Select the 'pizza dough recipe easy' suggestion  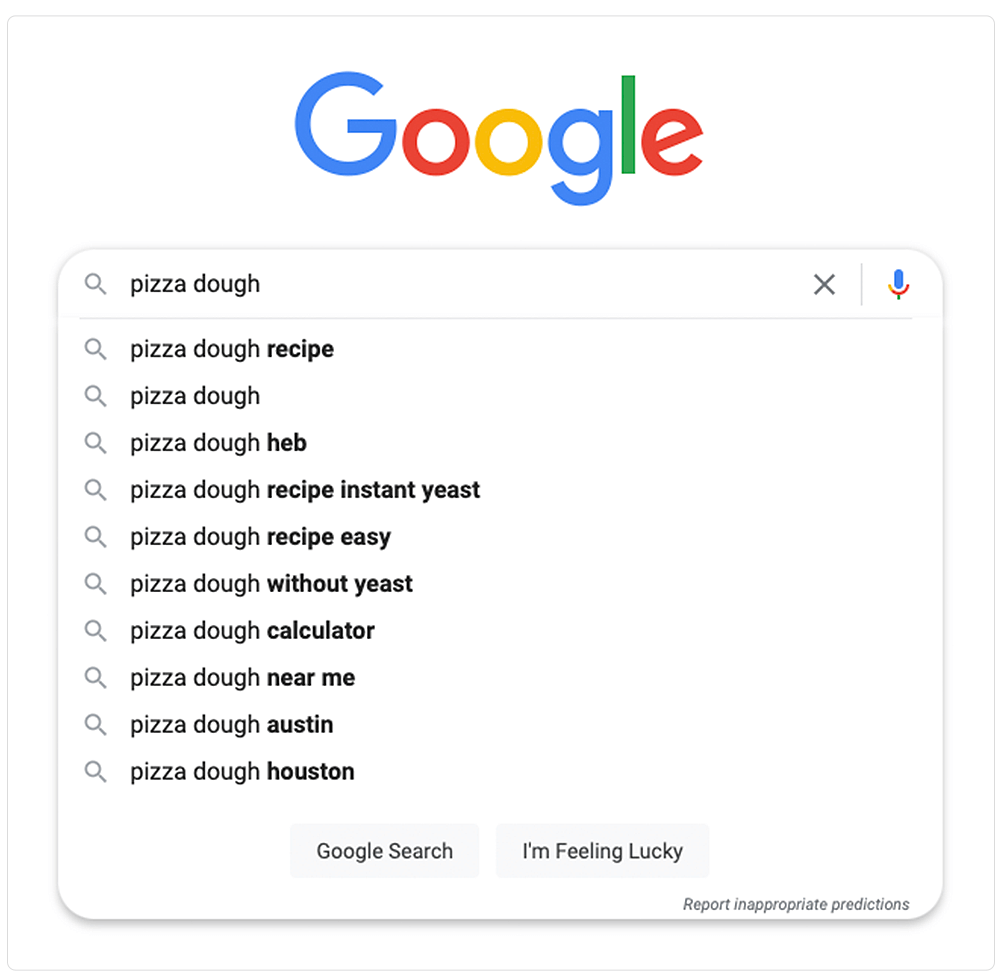click(259, 537)
